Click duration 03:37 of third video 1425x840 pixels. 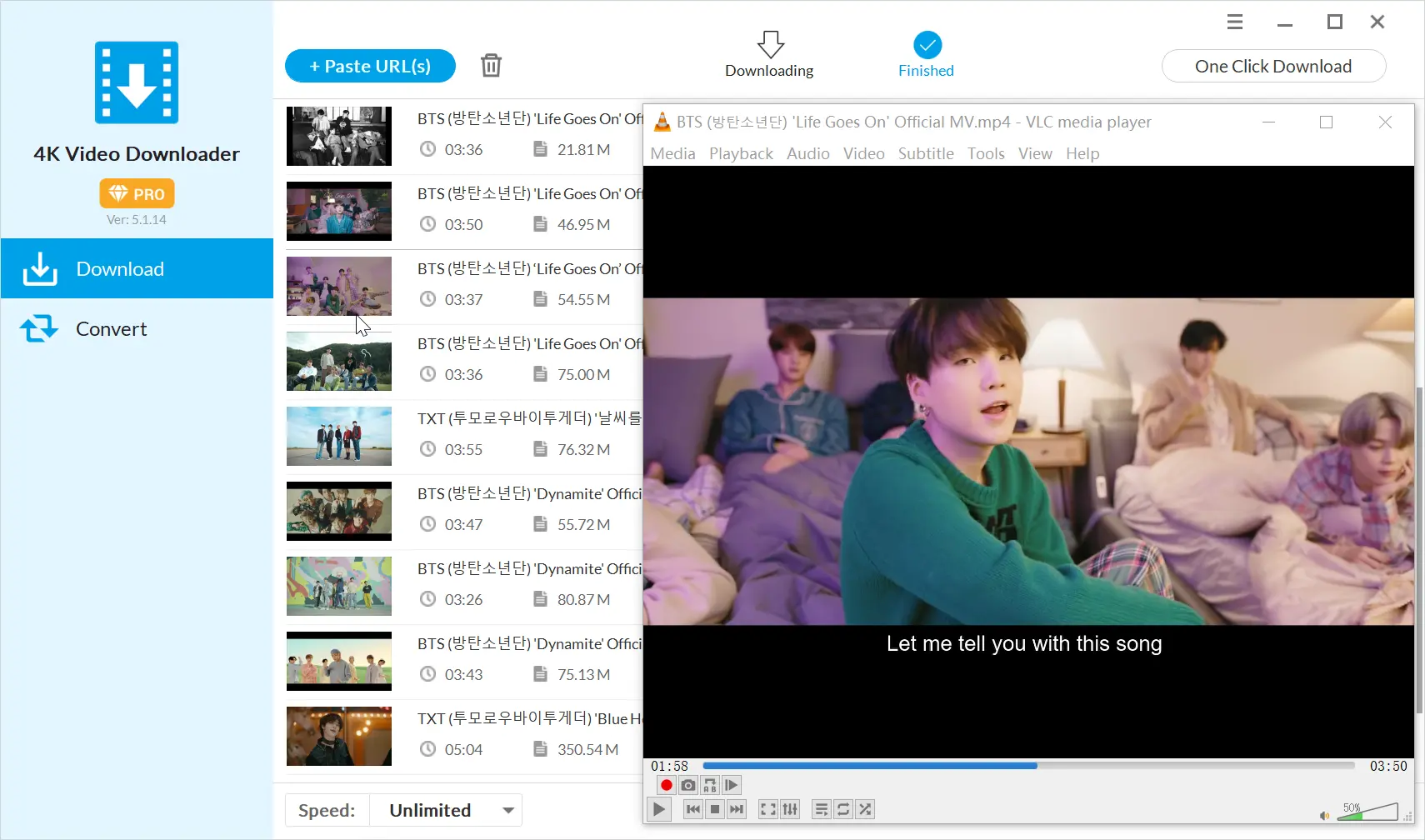(463, 299)
